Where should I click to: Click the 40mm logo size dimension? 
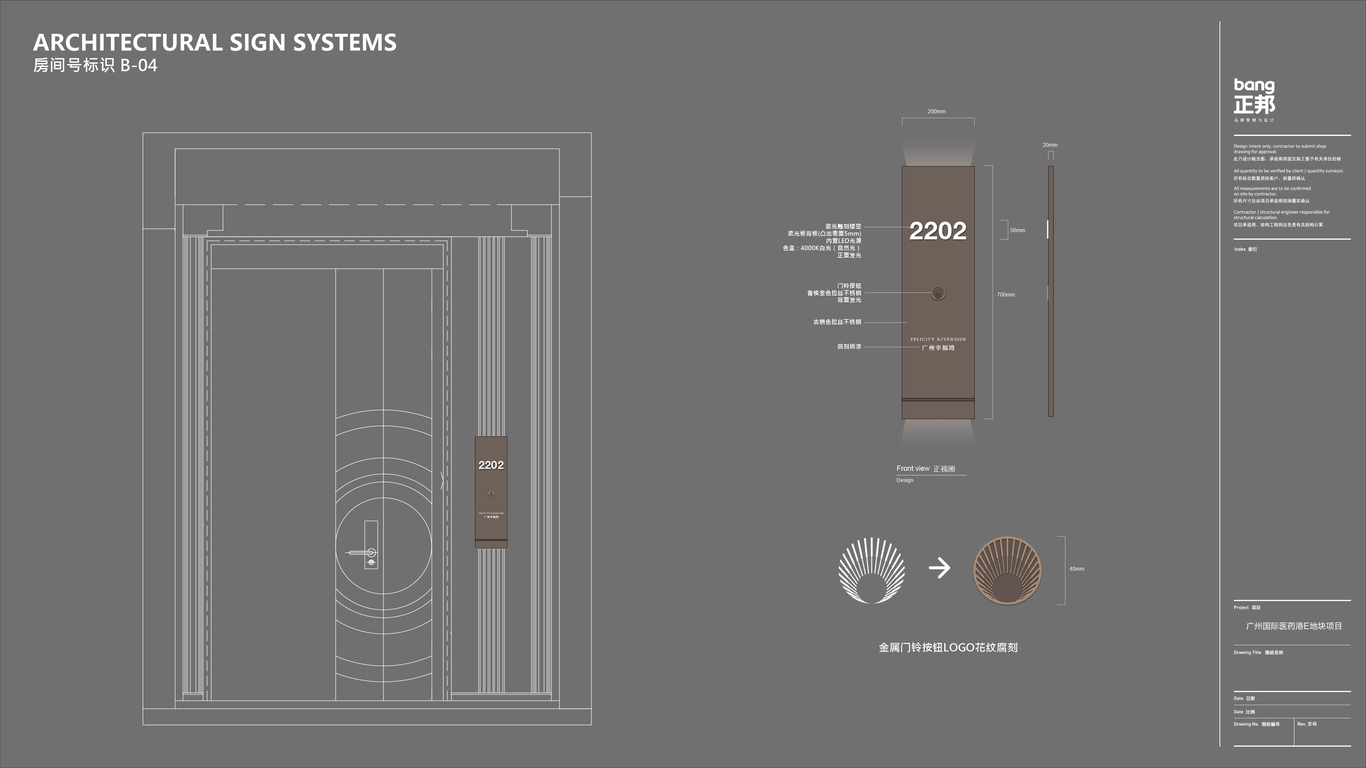click(x=1077, y=569)
